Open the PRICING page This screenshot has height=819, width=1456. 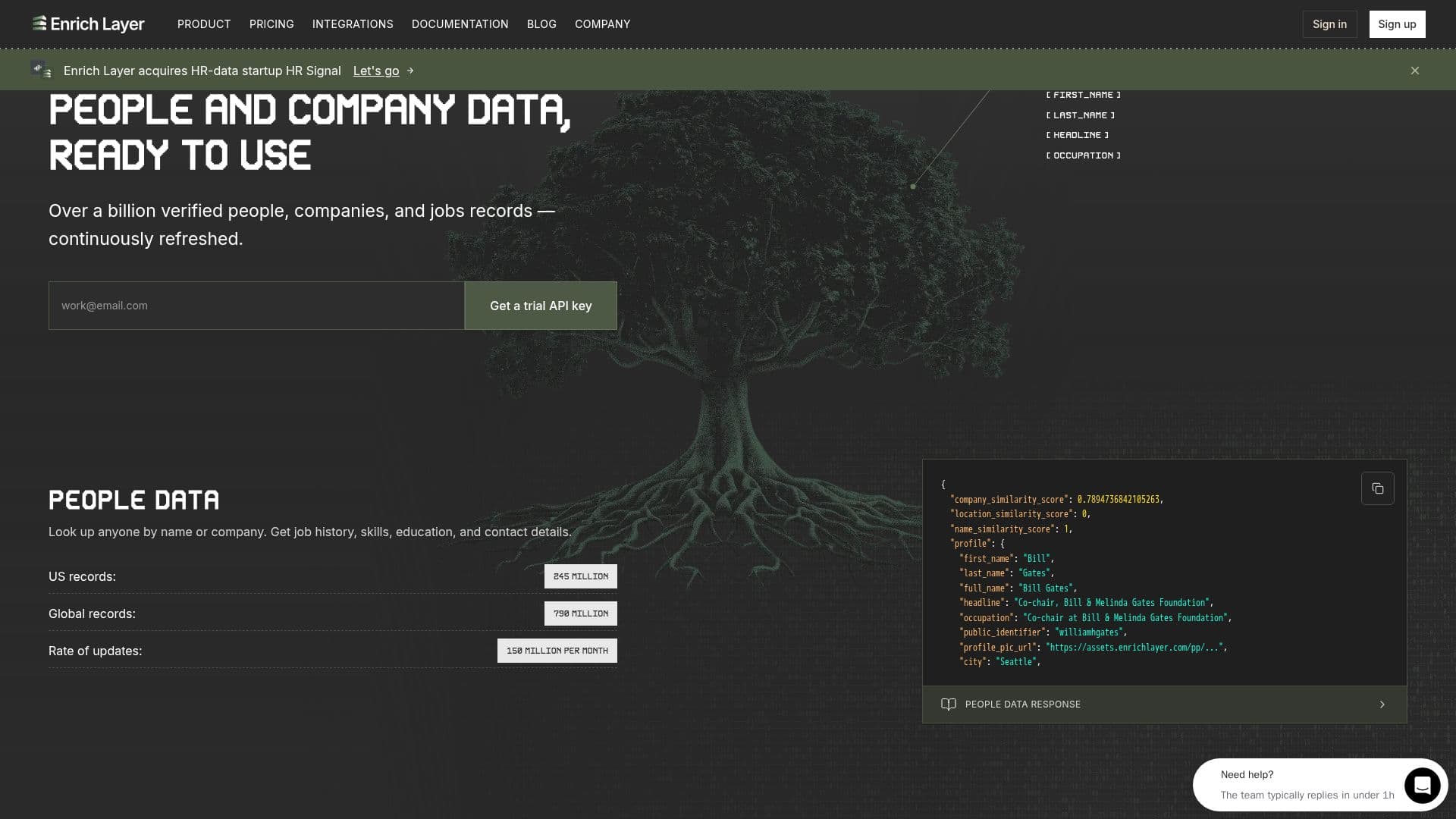(x=271, y=24)
